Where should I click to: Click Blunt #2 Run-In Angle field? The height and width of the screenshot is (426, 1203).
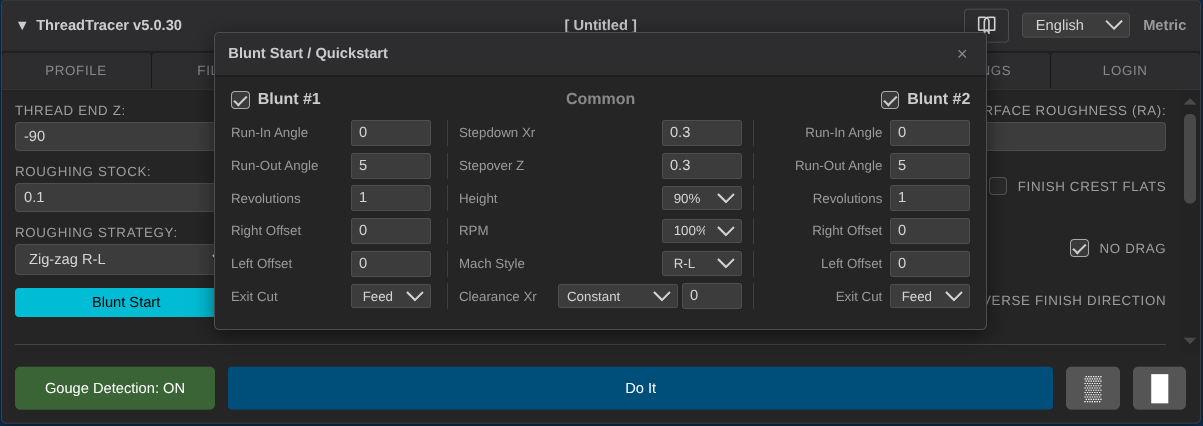[930, 132]
